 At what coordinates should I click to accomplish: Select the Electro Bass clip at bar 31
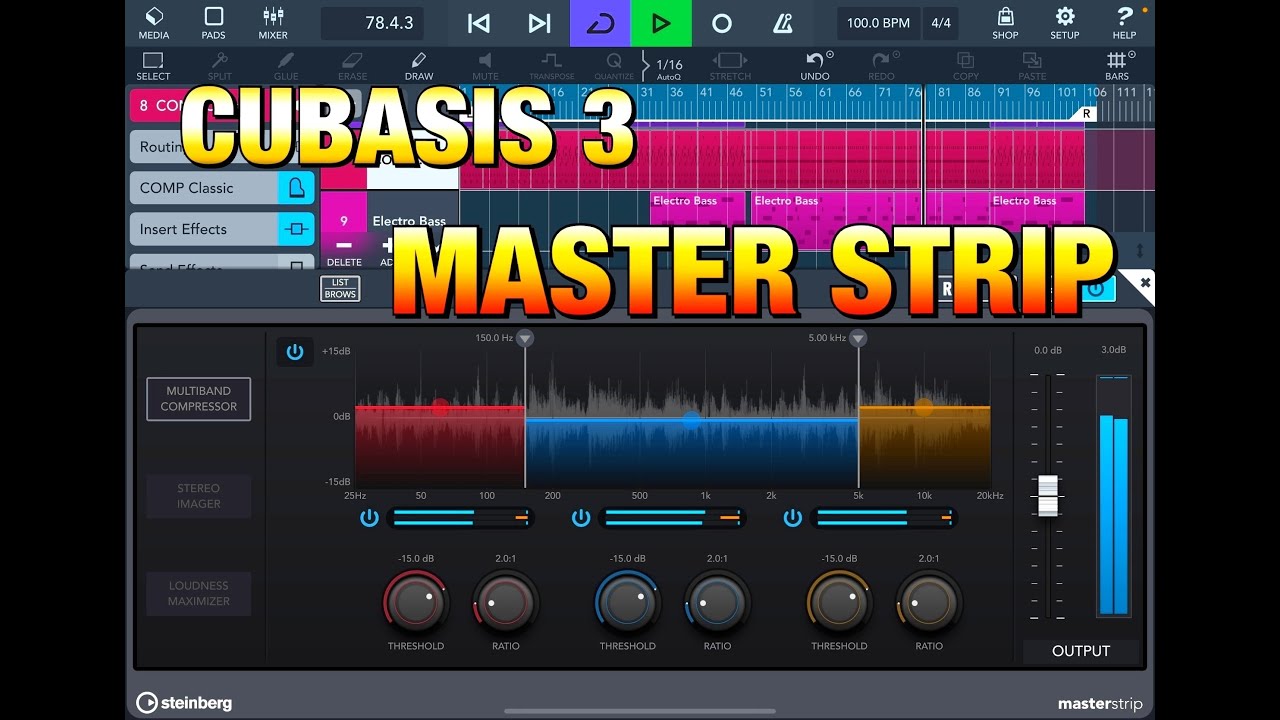point(698,221)
